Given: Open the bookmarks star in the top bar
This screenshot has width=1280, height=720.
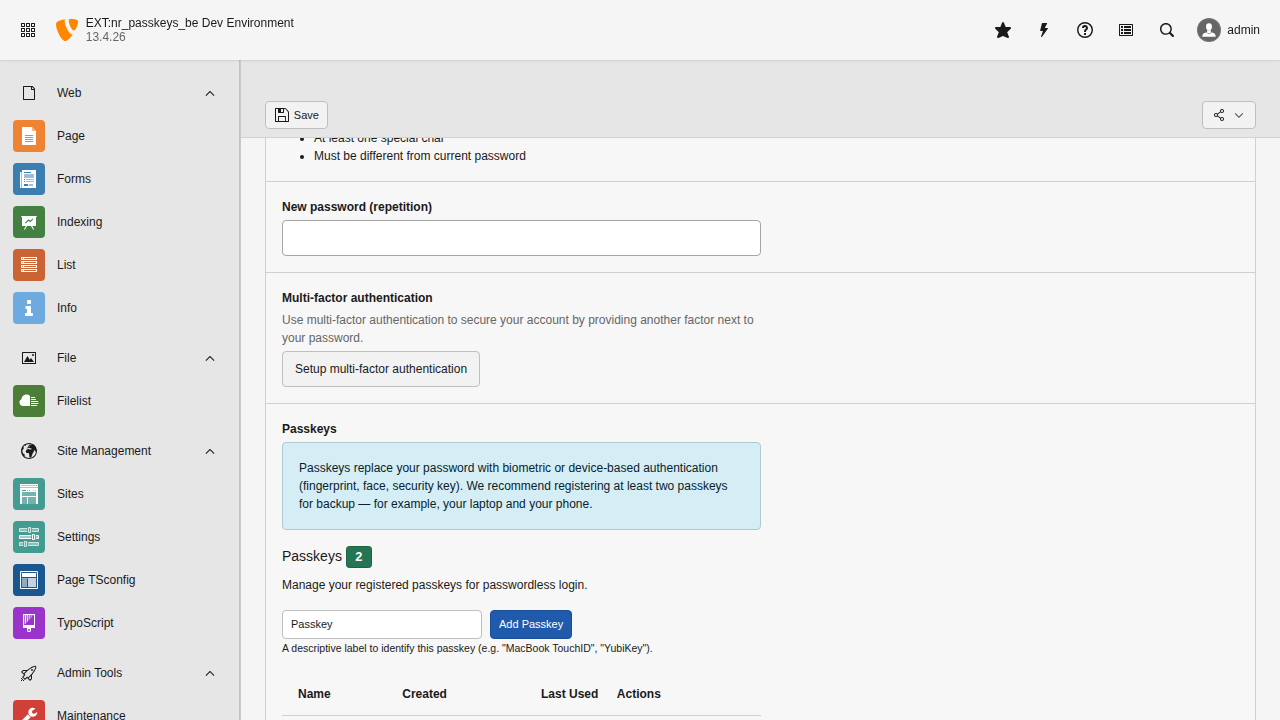Looking at the screenshot, I should point(1003,30).
